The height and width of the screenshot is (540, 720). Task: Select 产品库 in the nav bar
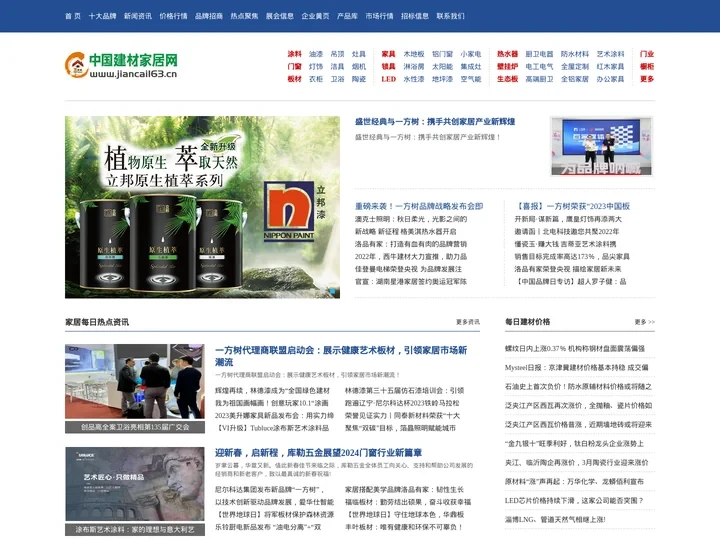point(347,16)
